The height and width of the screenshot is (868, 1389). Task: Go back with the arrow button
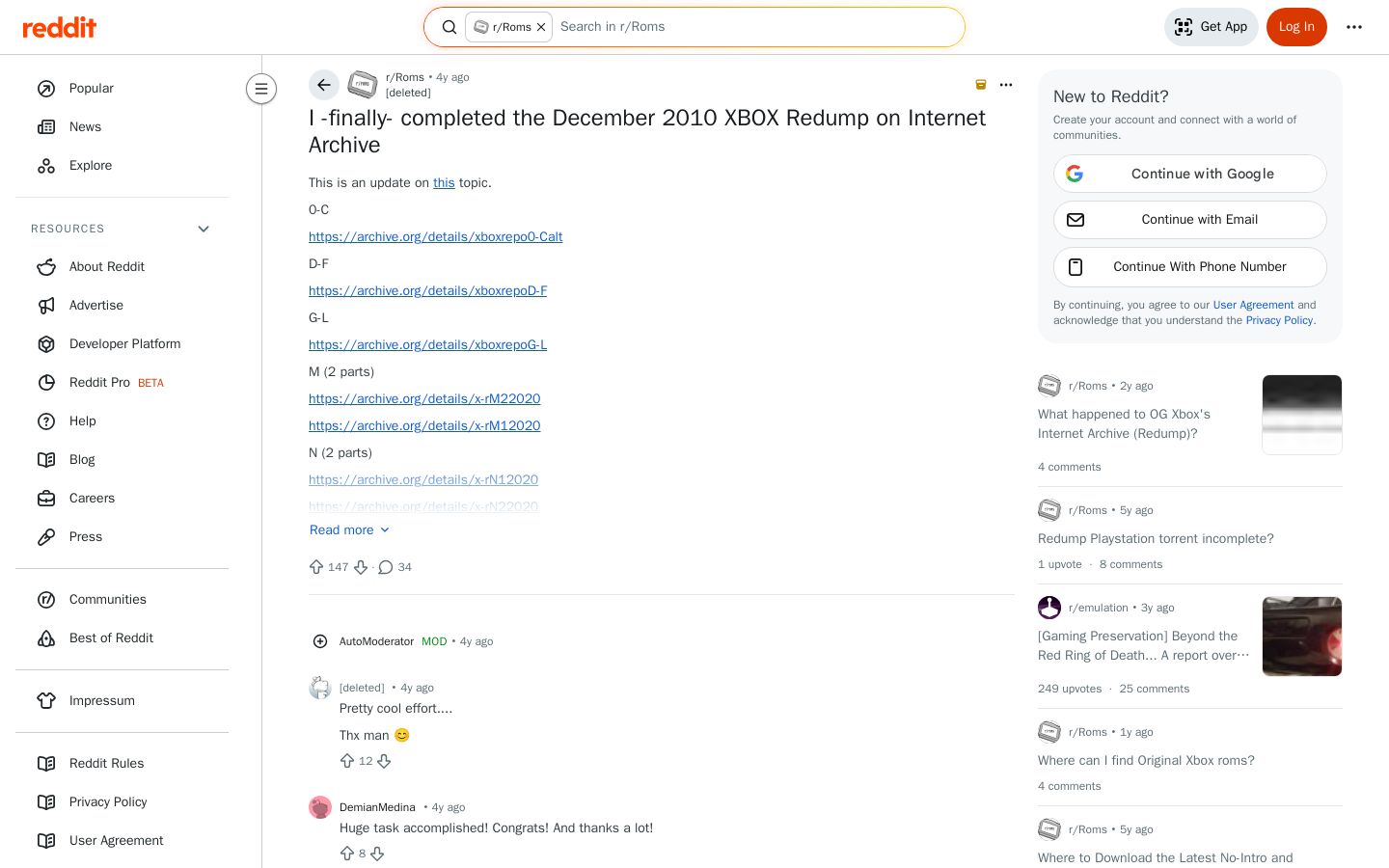324,85
